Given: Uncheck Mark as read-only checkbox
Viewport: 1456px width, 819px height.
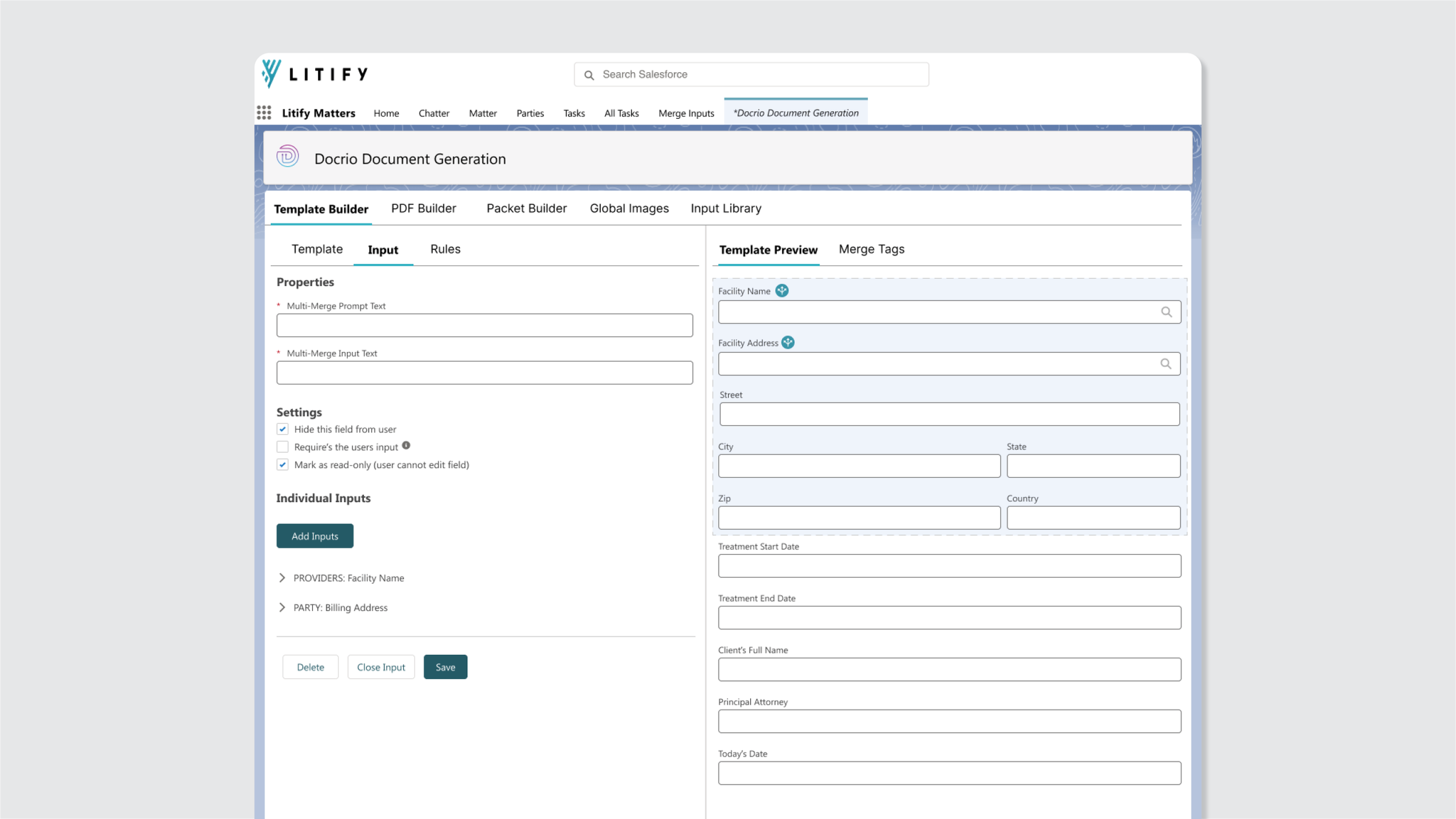Looking at the screenshot, I should (282, 465).
